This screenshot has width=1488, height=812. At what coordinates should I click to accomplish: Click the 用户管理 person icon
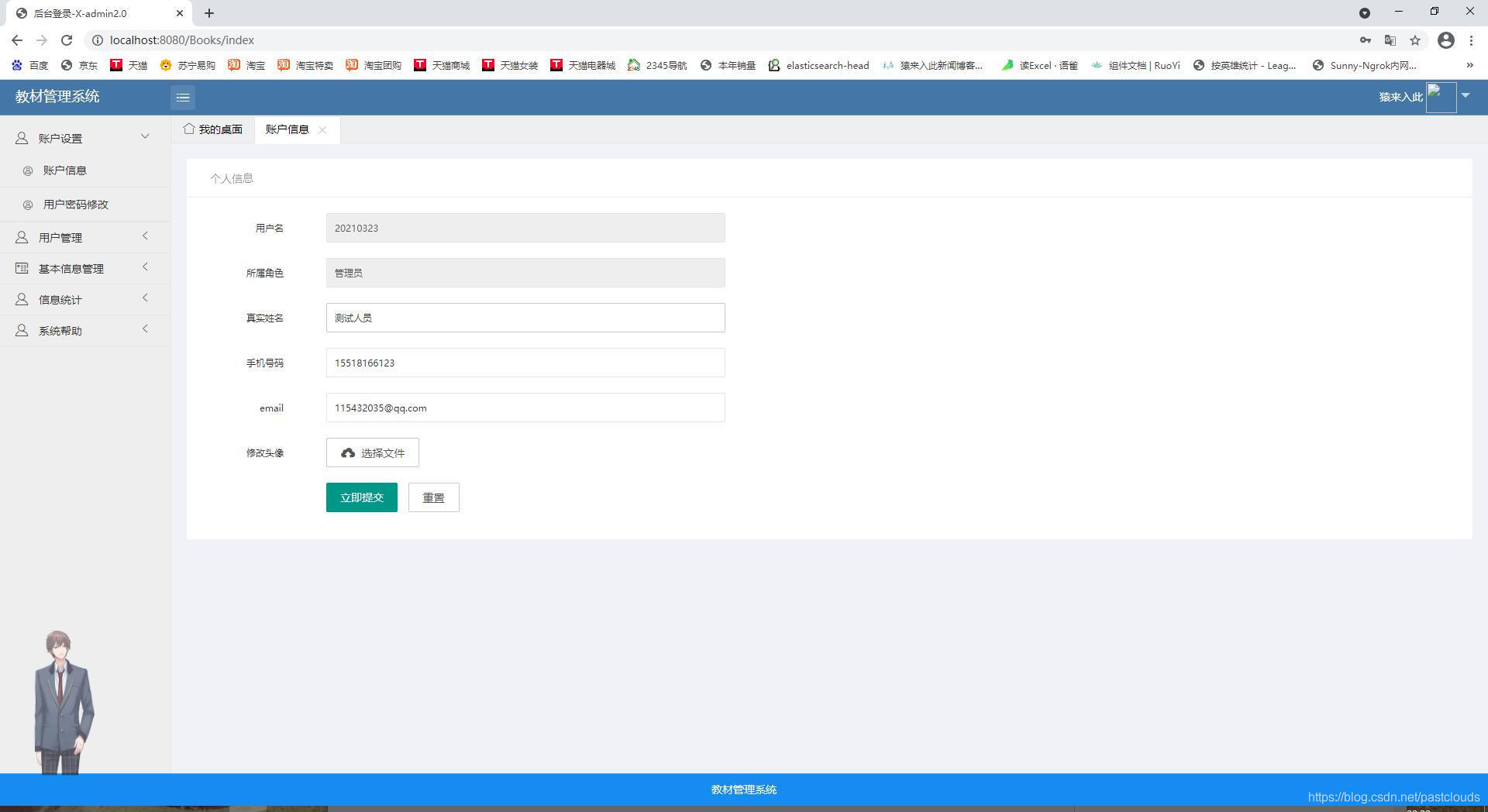pos(22,237)
